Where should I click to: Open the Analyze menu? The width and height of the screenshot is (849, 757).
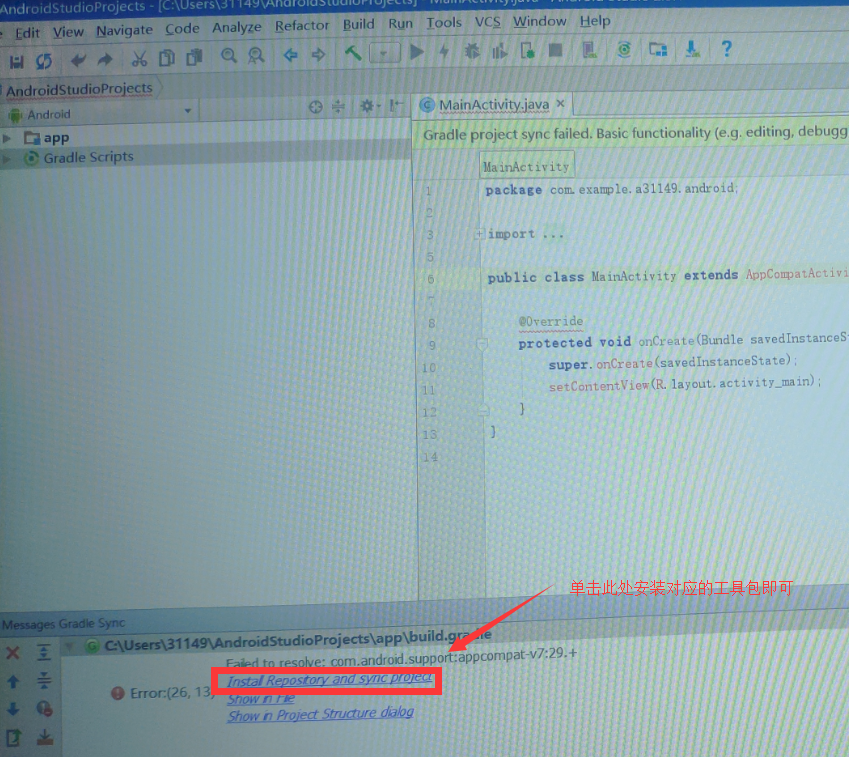(x=237, y=28)
